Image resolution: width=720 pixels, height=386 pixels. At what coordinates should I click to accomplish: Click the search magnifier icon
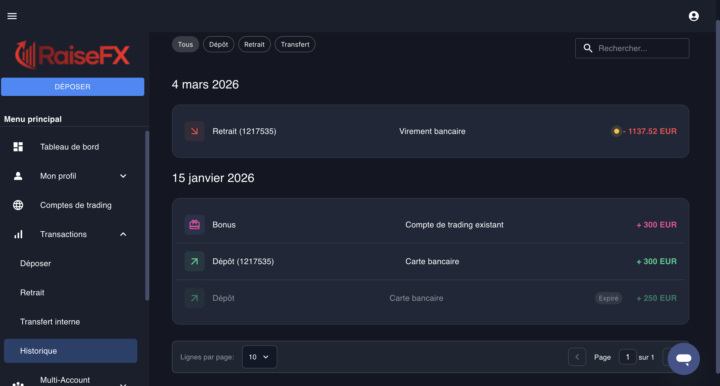[588, 48]
